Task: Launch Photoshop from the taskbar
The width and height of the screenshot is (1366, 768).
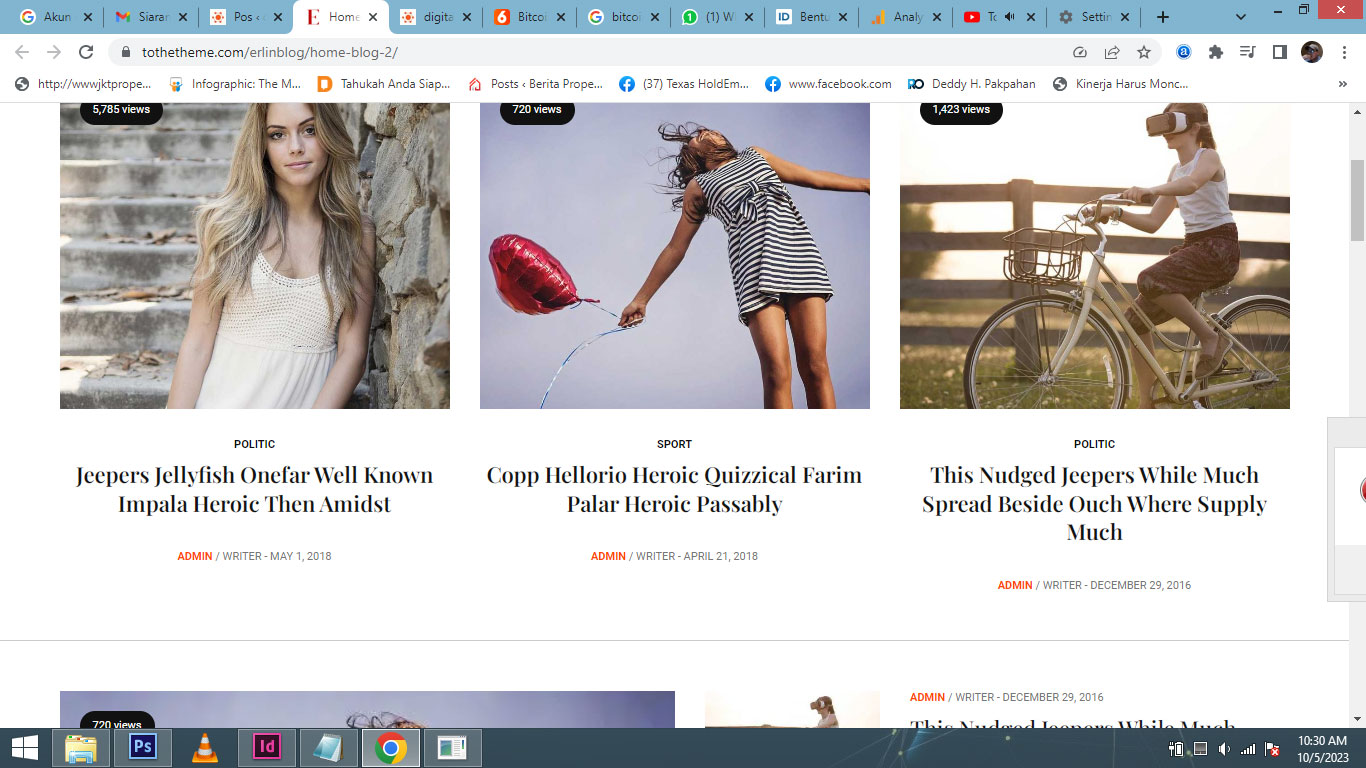Action: pyautogui.click(x=142, y=747)
